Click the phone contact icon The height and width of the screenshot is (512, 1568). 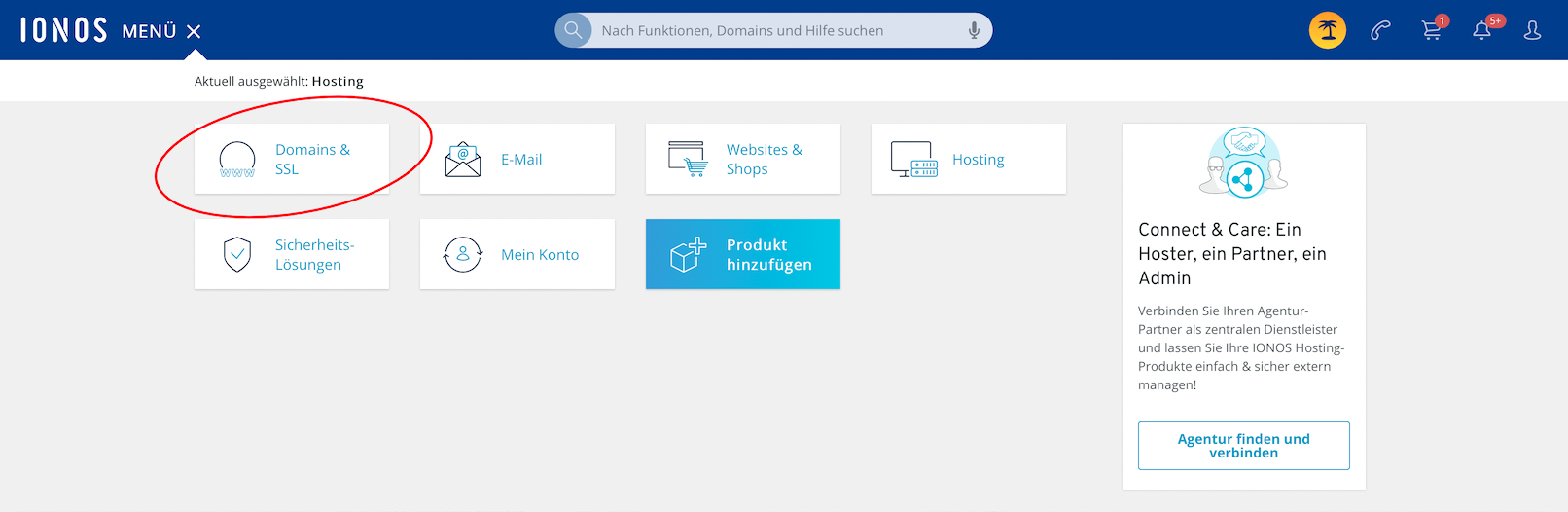click(x=1380, y=30)
